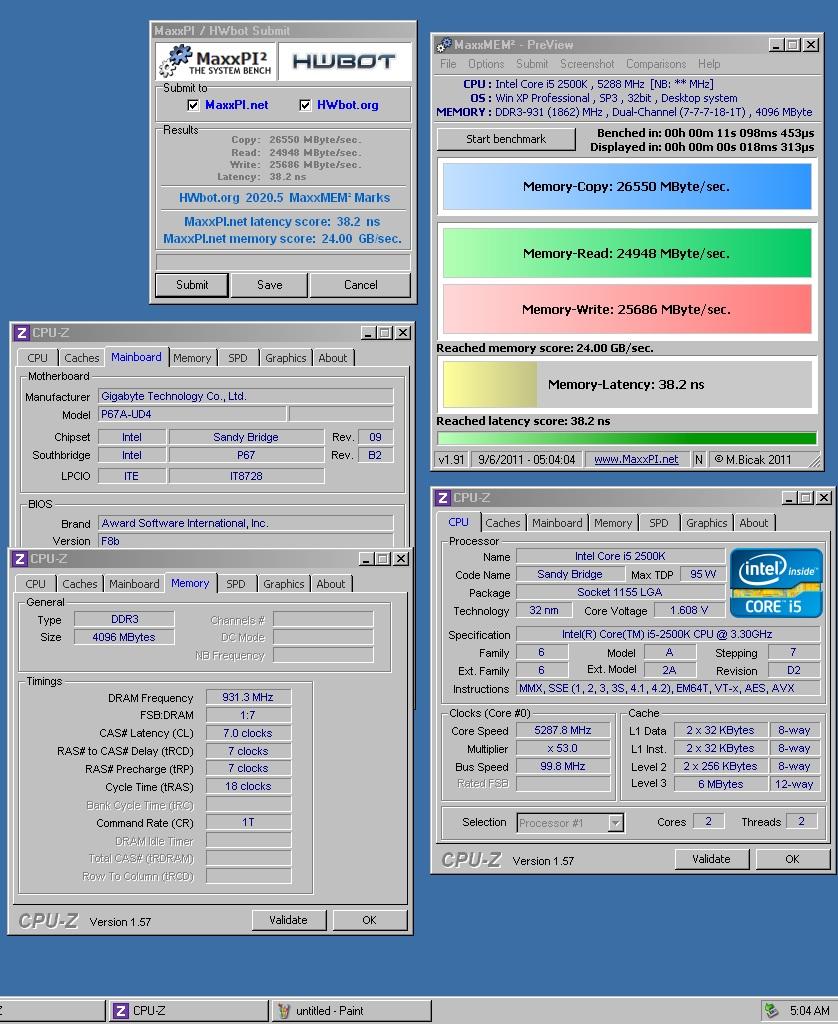
Task: Switch to Caches tab in Mainboard window
Action: (82, 358)
